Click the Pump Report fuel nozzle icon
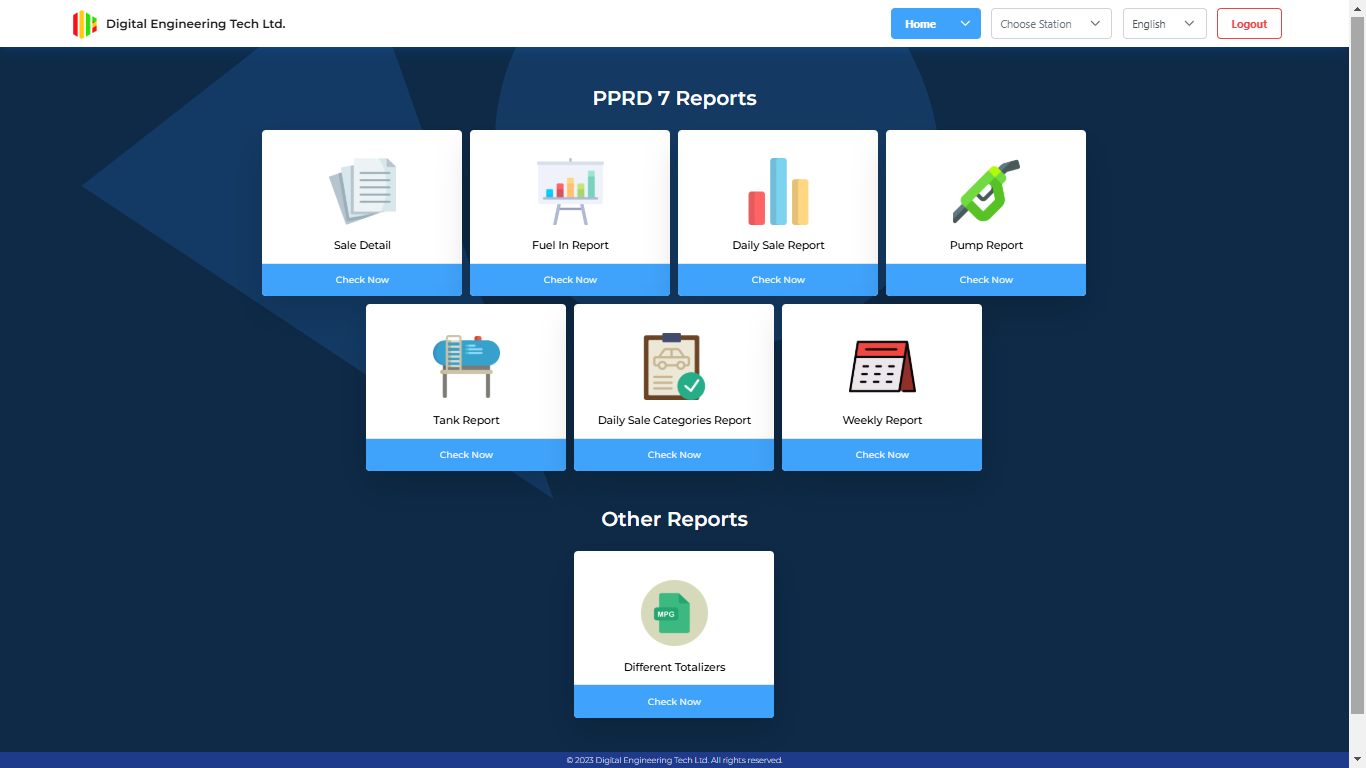The height and width of the screenshot is (768, 1366). [x=986, y=191]
